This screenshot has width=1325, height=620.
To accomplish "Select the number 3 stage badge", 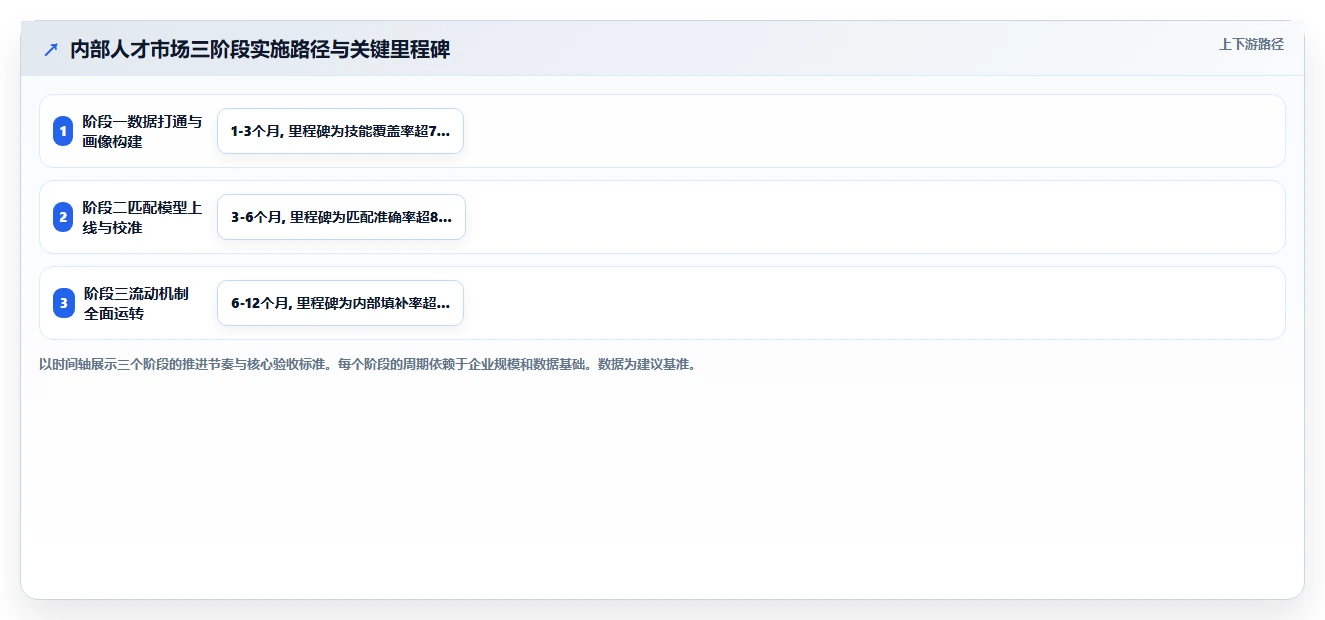I will tap(63, 303).
